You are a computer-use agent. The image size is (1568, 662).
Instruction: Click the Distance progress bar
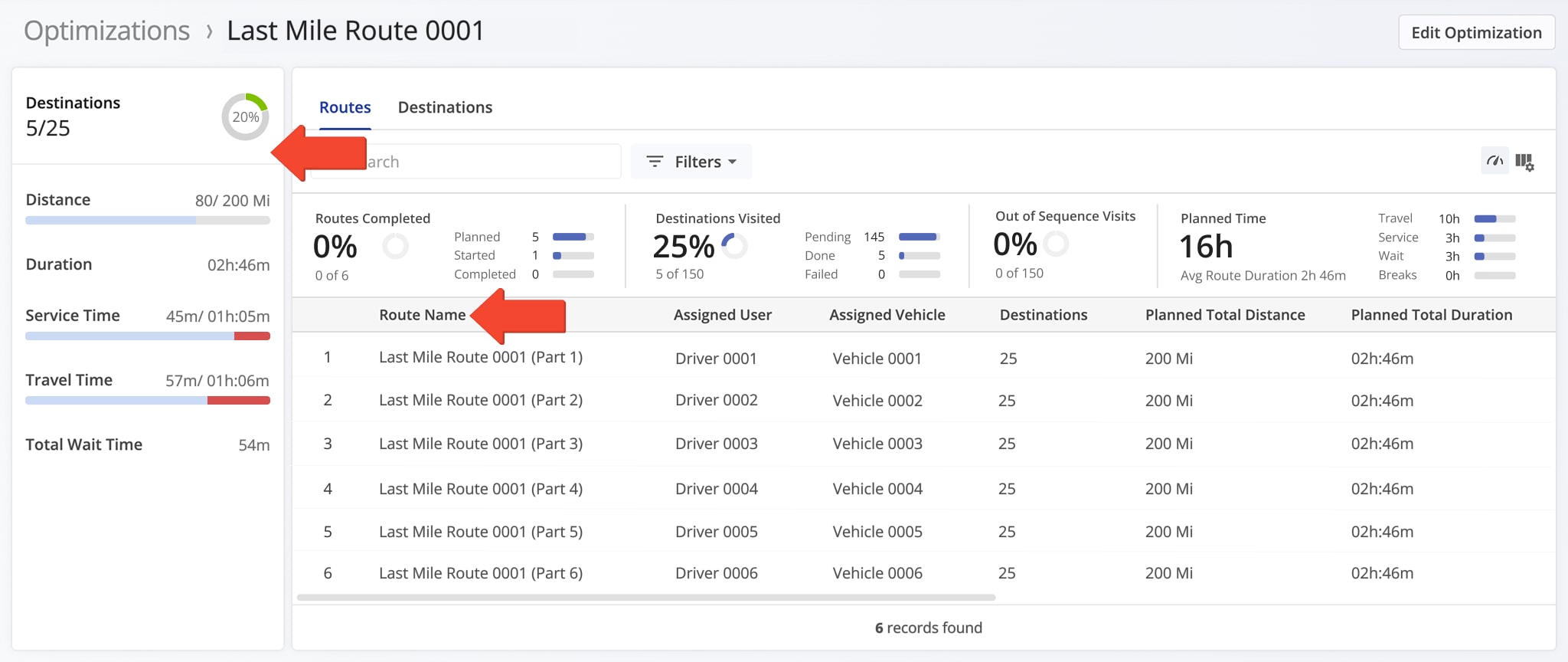[148, 220]
